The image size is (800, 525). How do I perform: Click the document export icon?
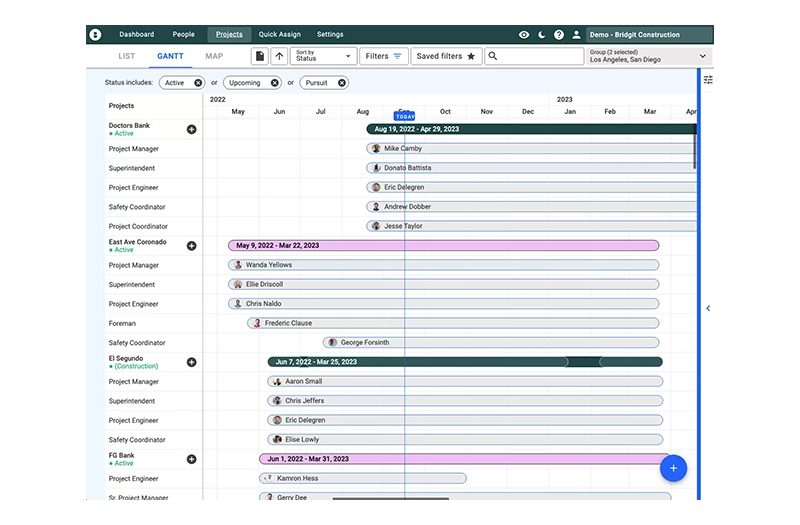pyautogui.click(x=260, y=56)
